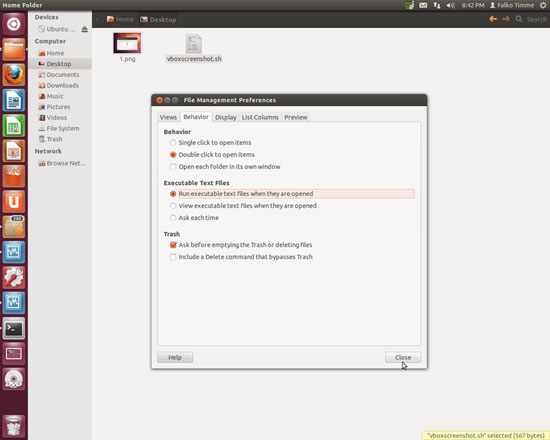Click the forward arrow in toolbar
The width and height of the screenshot is (550, 440).
[506, 19]
